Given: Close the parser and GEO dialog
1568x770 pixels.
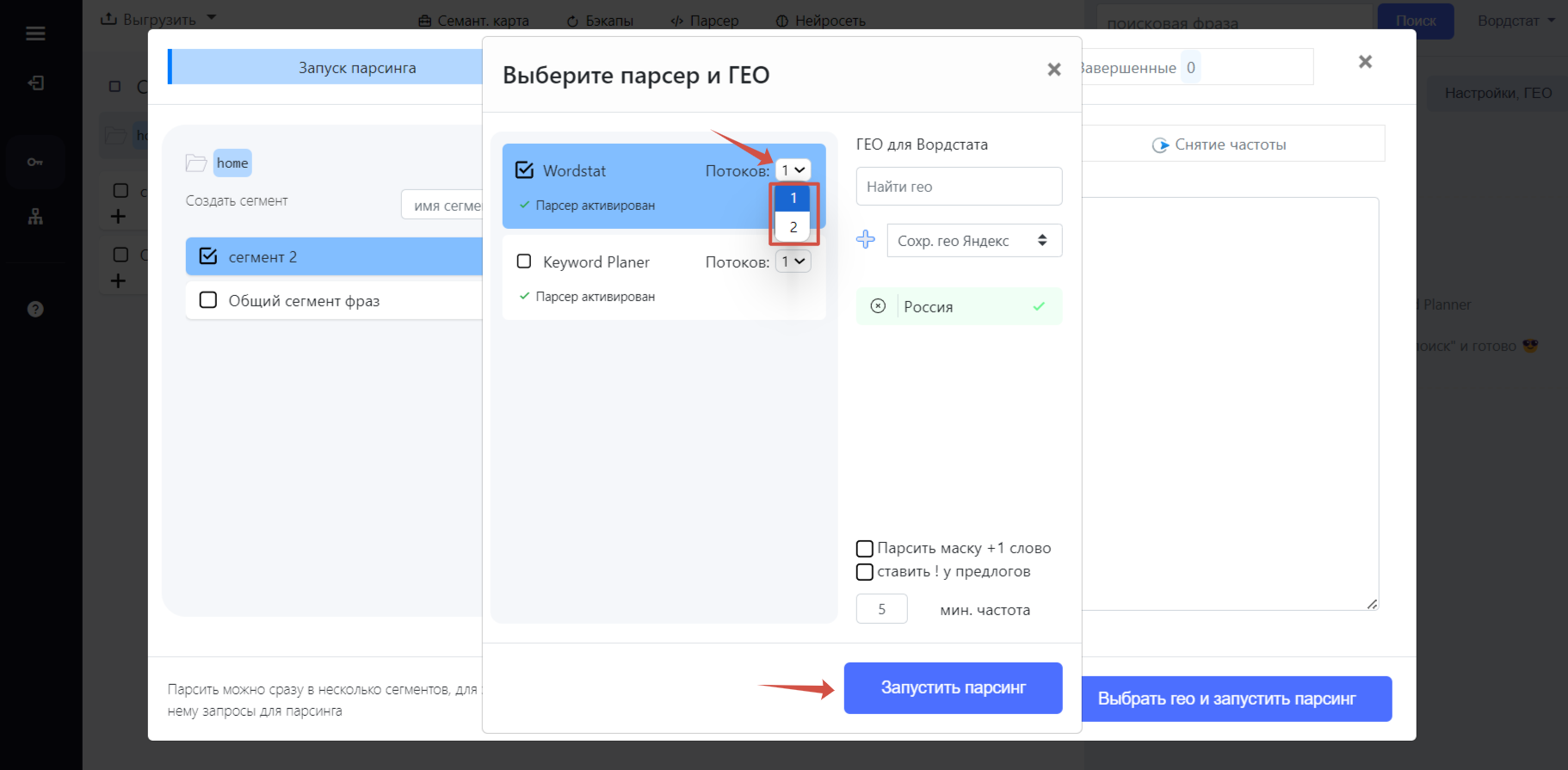Looking at the screenshot, I should [1053, 70].
